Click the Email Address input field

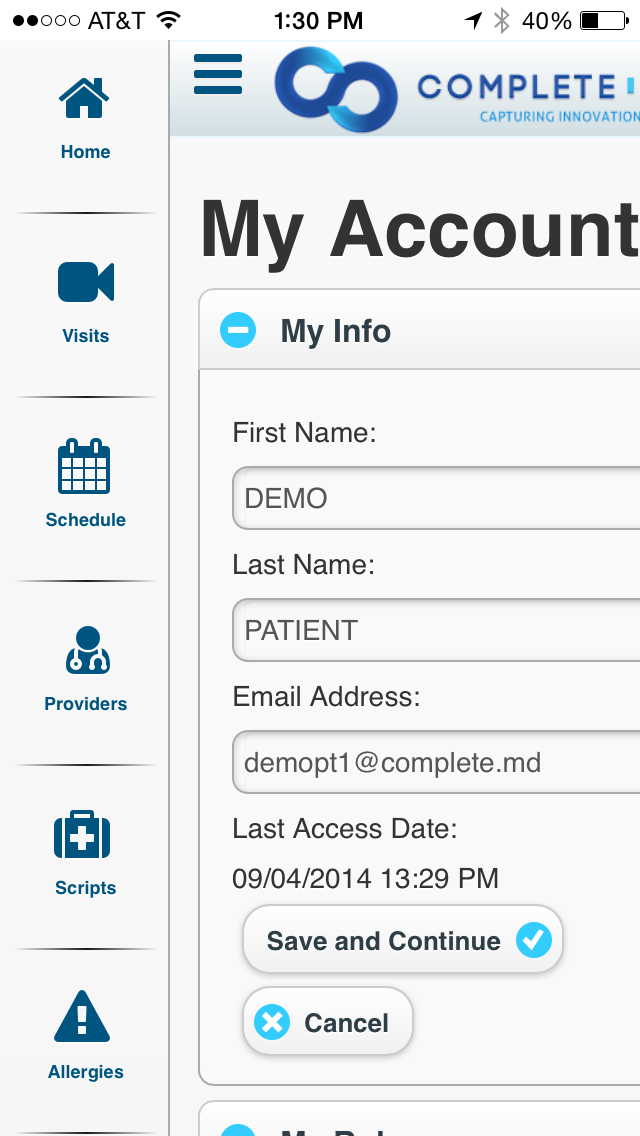click(x=436, y=761)
